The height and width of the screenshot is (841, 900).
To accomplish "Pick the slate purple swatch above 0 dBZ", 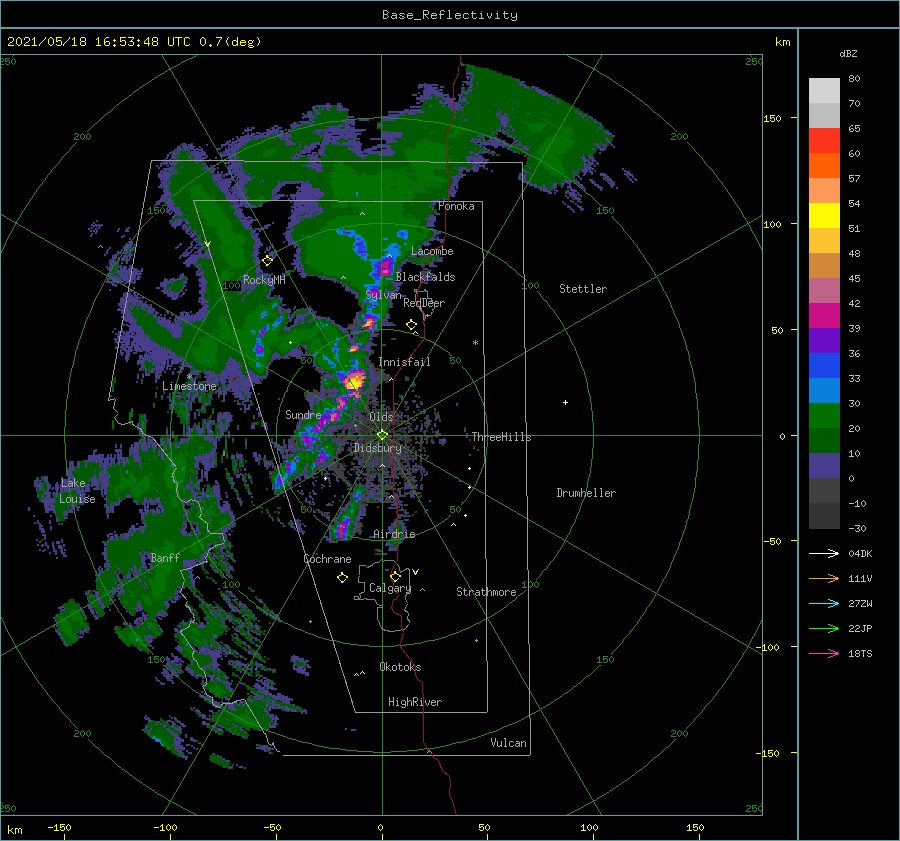I will click(x=824, y=466).
